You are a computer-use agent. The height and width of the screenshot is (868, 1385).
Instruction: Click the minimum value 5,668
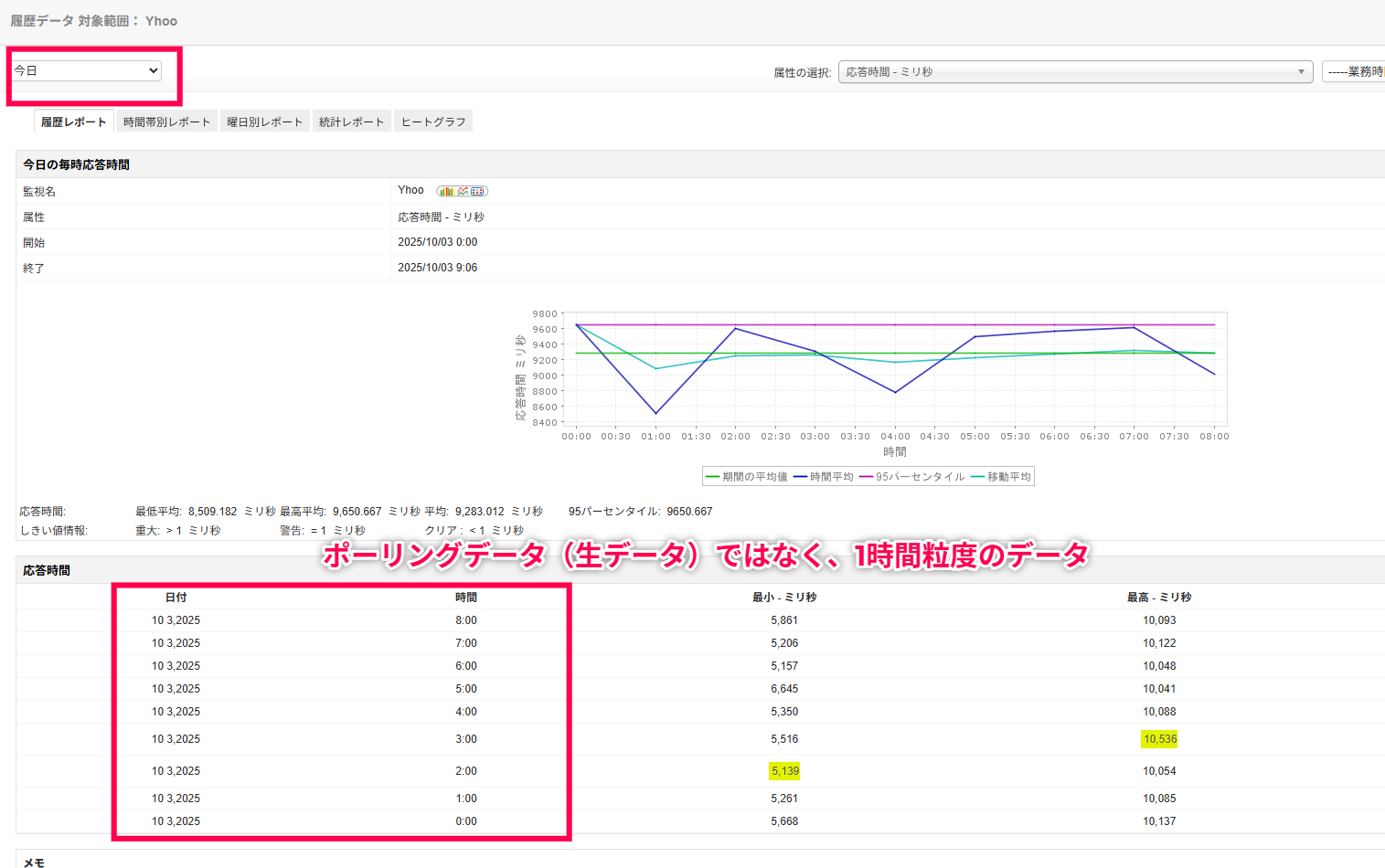(784, 821)
